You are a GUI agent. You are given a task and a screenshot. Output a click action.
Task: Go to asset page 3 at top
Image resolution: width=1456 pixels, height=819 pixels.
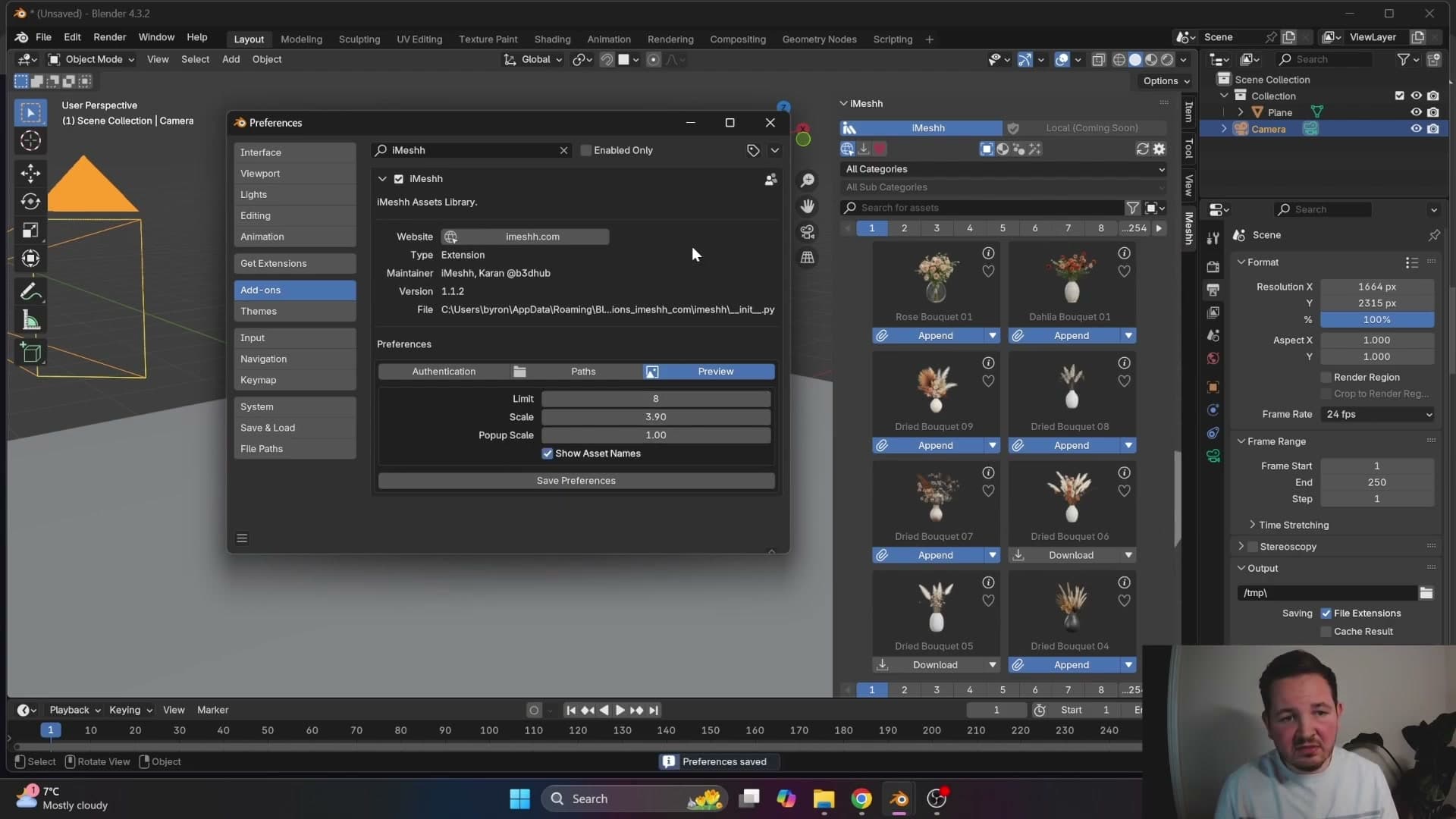click(937, 228)
